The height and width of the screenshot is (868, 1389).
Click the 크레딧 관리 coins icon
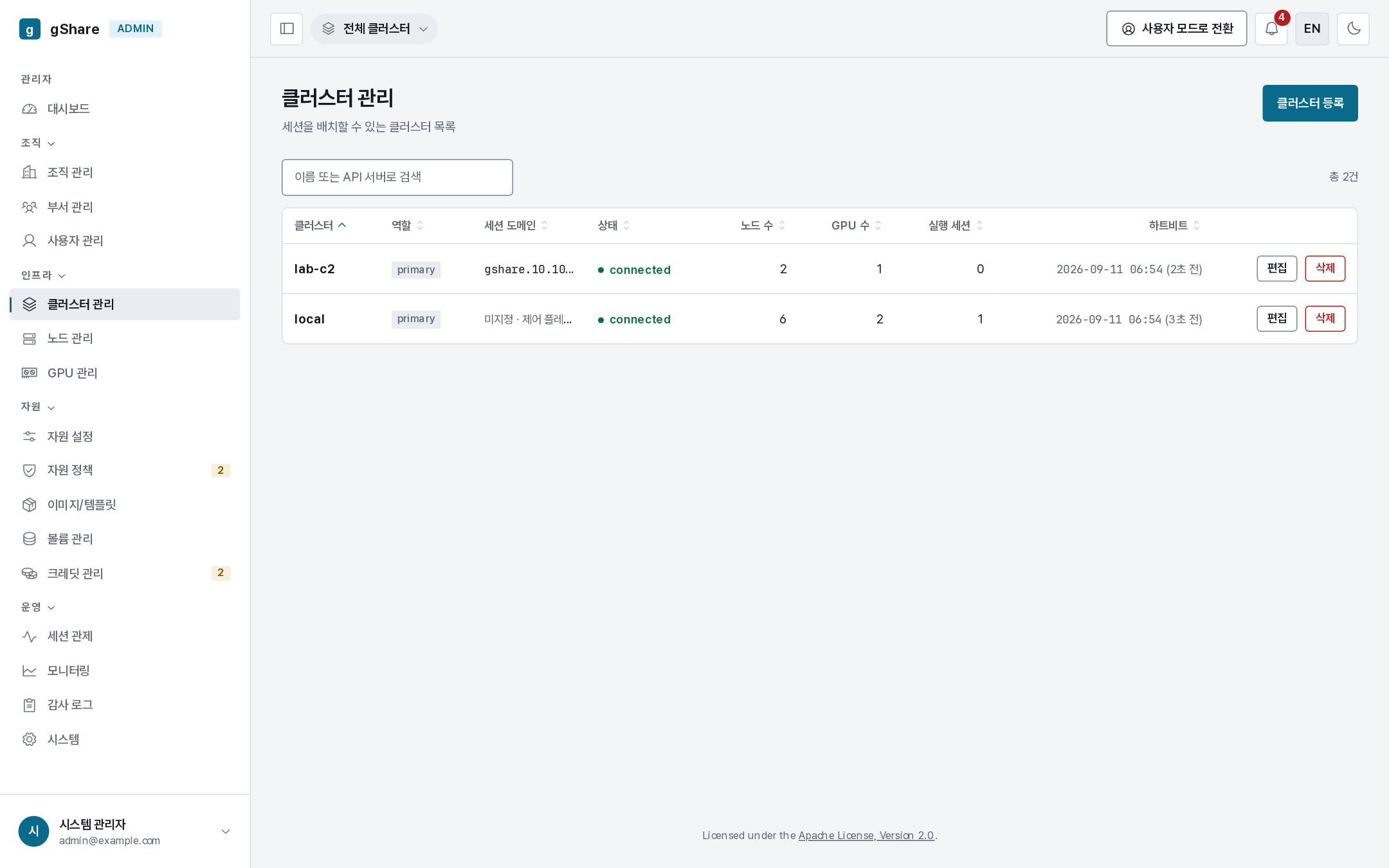coord(30,574)
